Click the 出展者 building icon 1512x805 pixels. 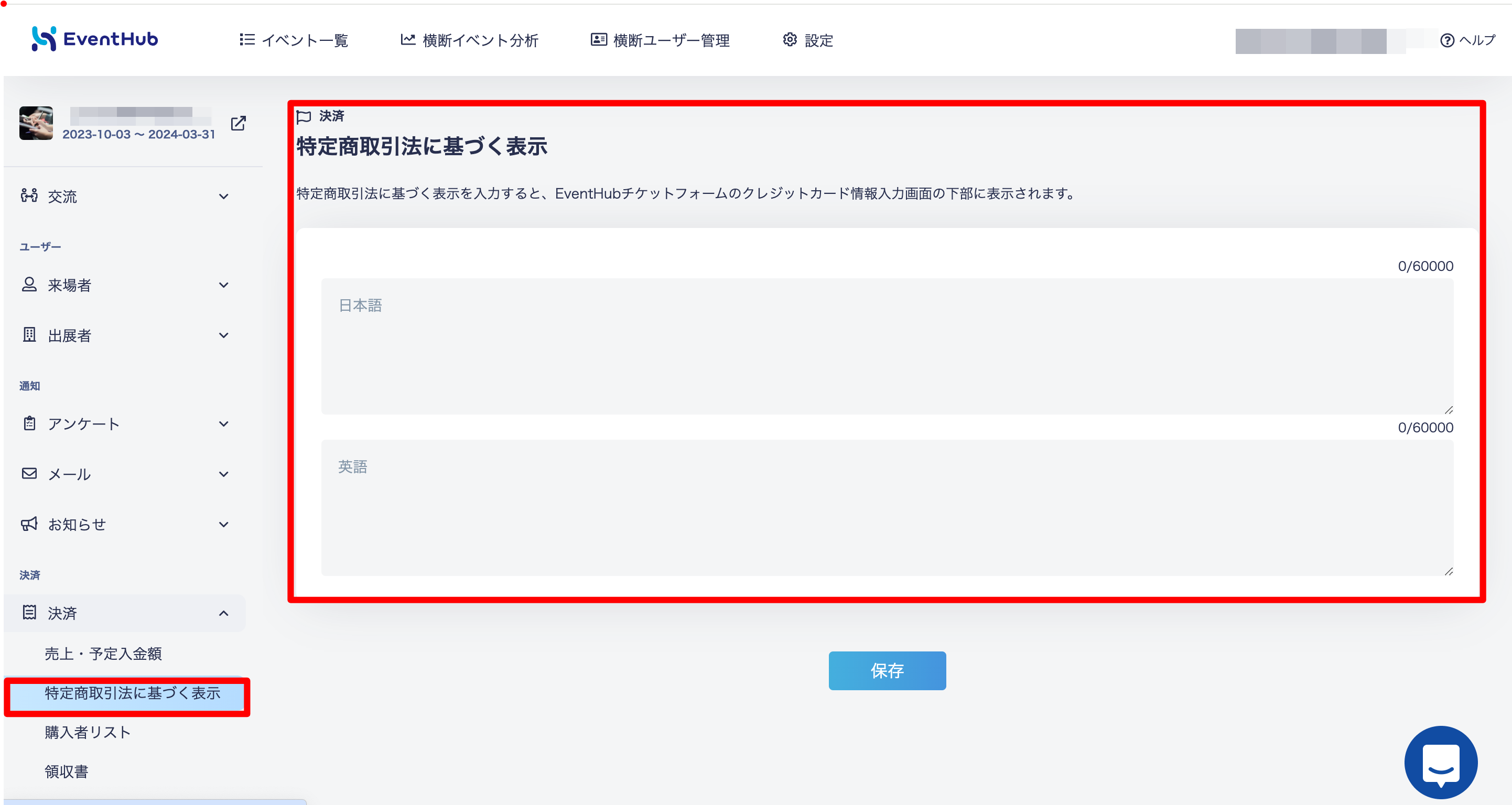29,334
